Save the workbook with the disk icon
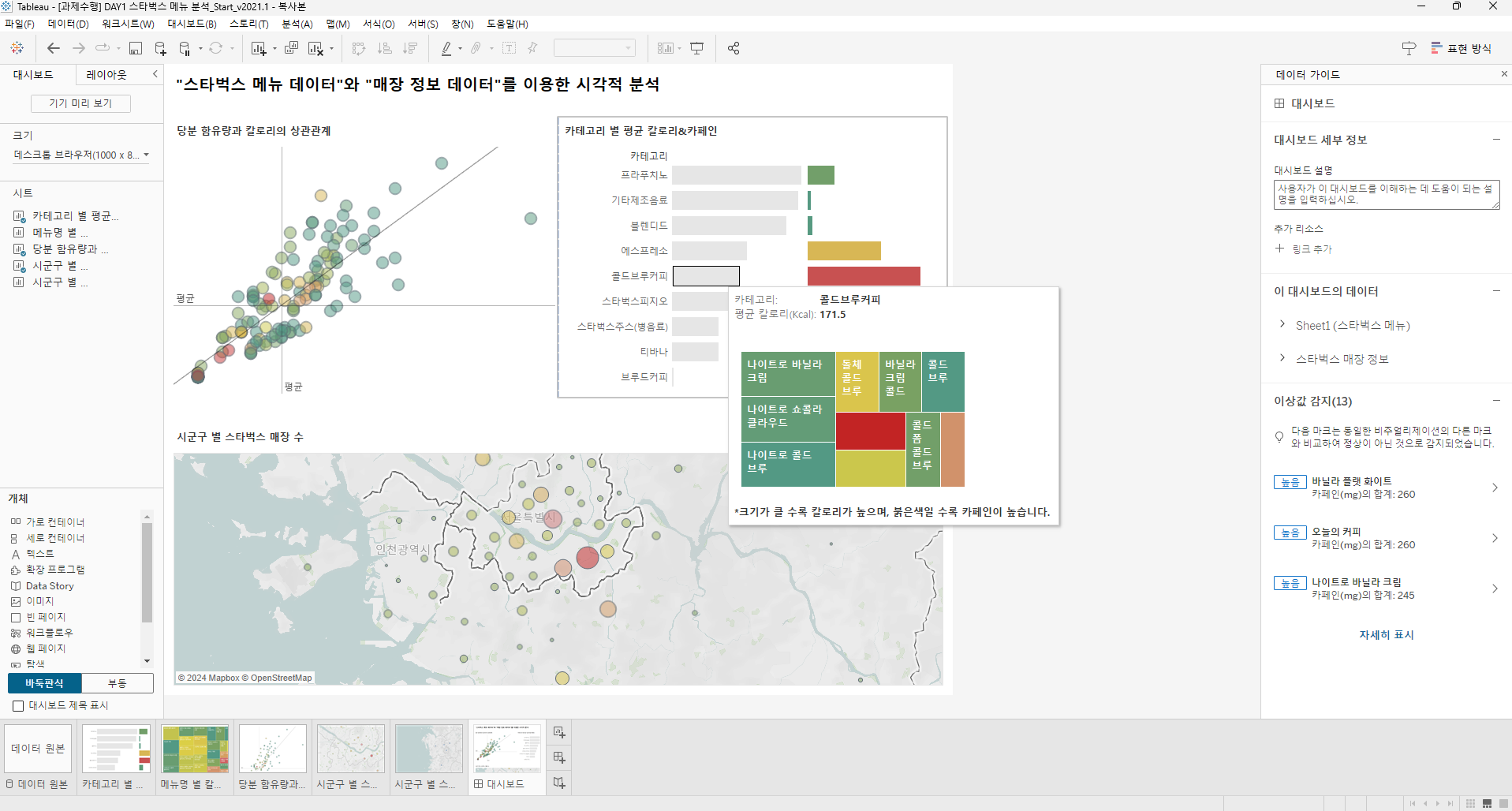The width and height of the screenshot is (1512, 811). coord(136,48)
